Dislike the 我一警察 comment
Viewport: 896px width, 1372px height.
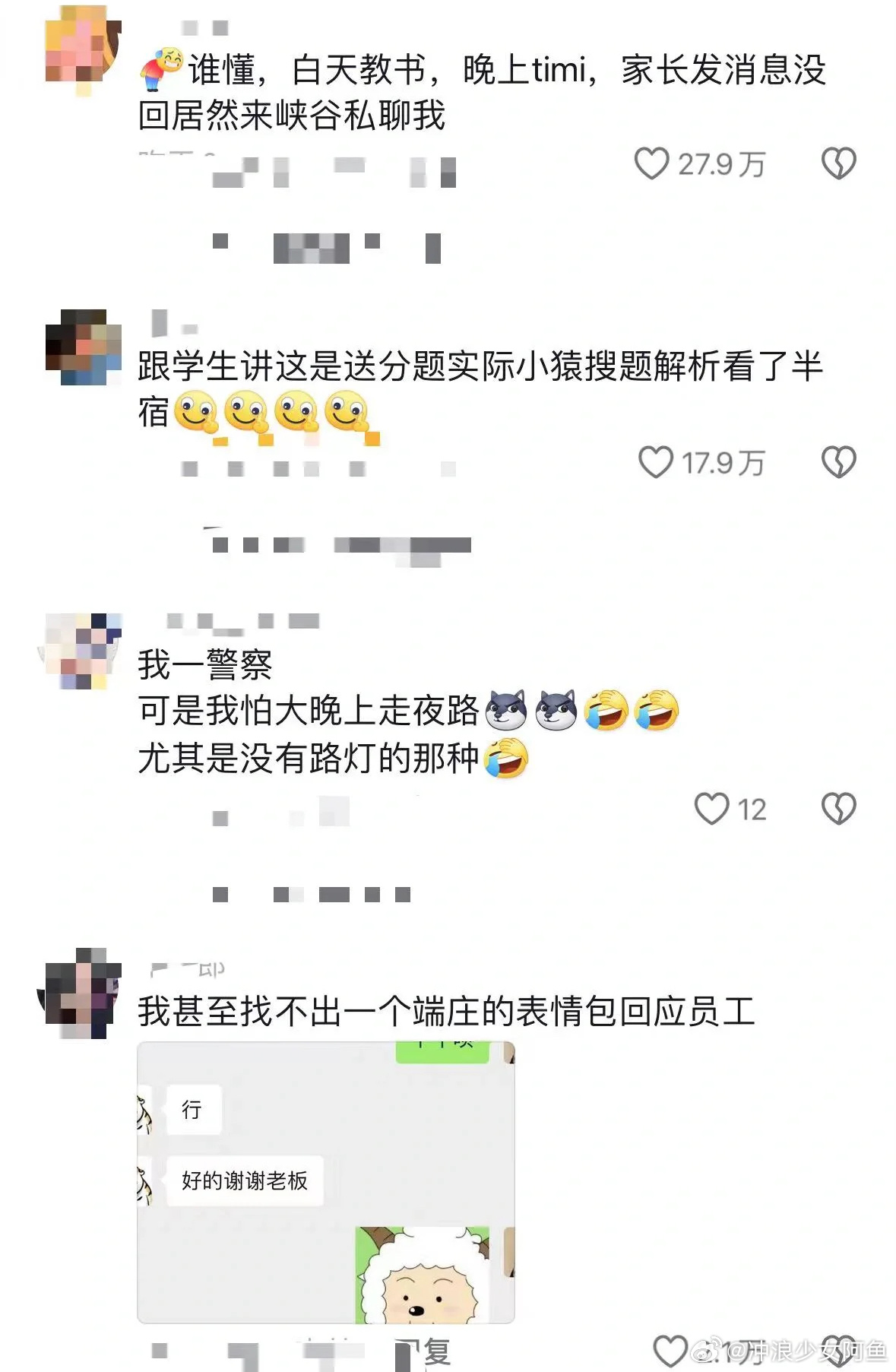pos(839,808)
